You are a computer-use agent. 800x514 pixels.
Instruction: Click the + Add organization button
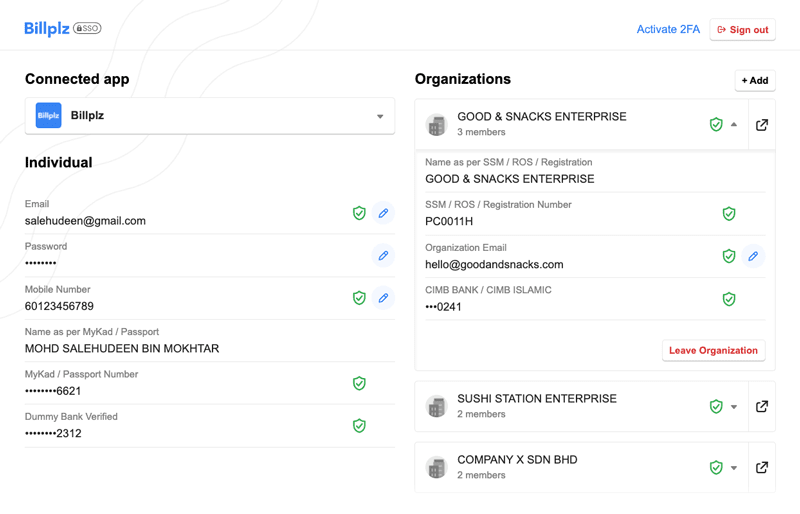755,81
